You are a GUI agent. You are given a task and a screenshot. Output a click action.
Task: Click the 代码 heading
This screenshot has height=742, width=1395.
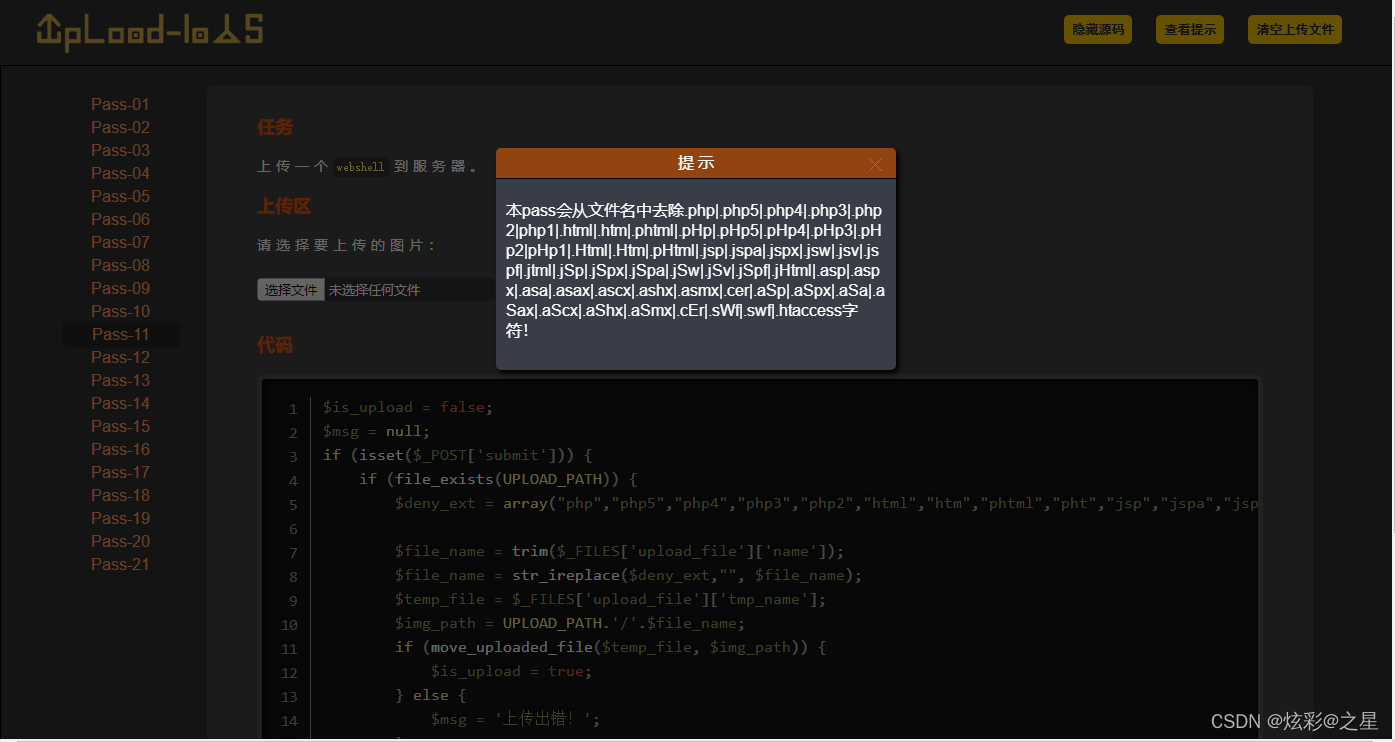point(275,345)
